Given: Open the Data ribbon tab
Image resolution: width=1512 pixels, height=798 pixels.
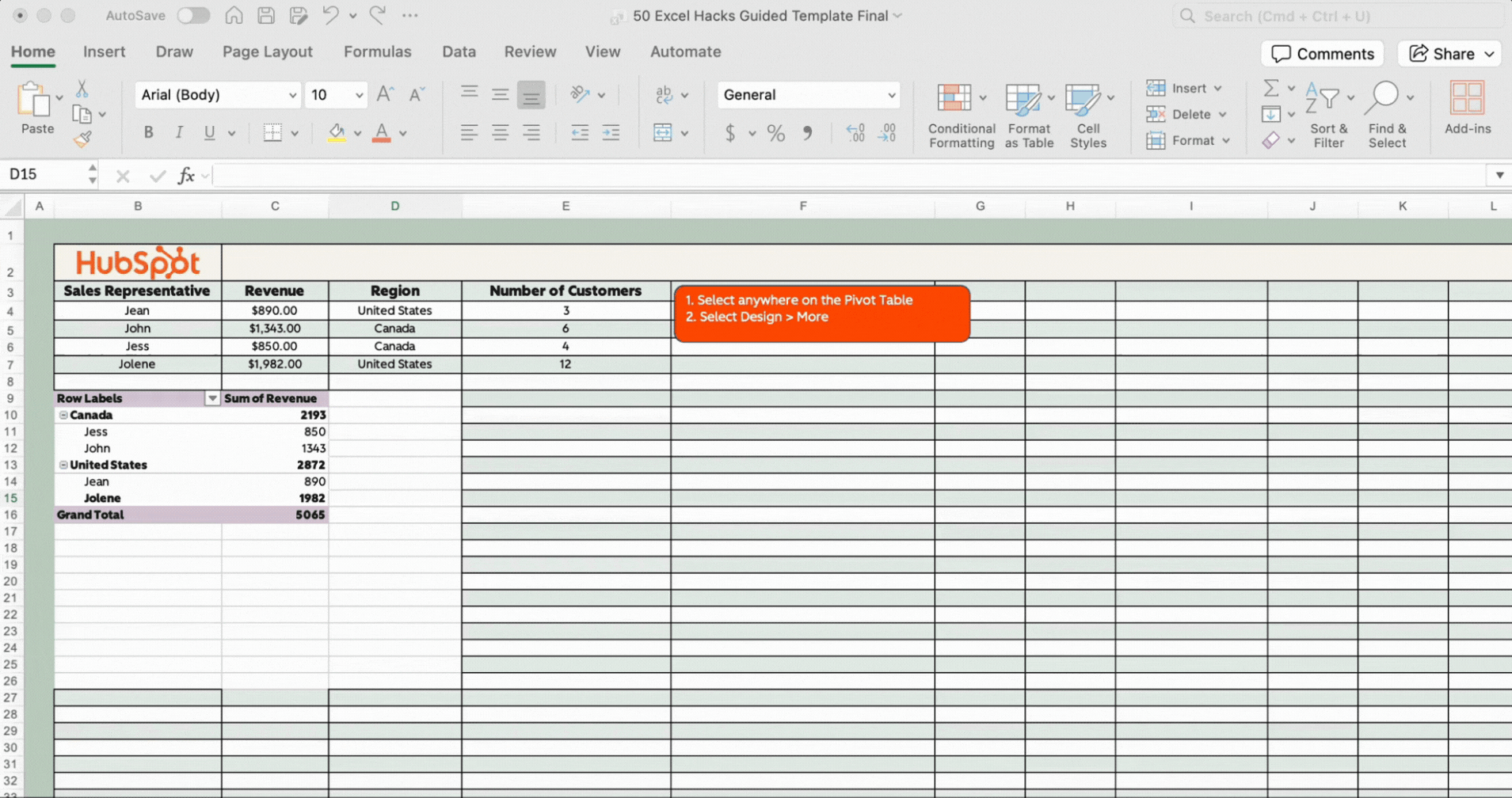Looking at the screenshot, I should click(x=459, y=51).
